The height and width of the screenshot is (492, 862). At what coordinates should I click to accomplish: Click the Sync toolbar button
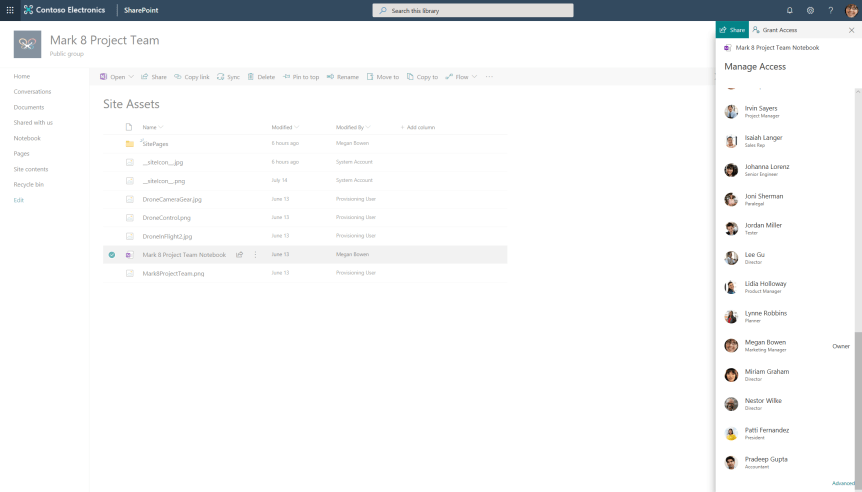click(228, 77)
